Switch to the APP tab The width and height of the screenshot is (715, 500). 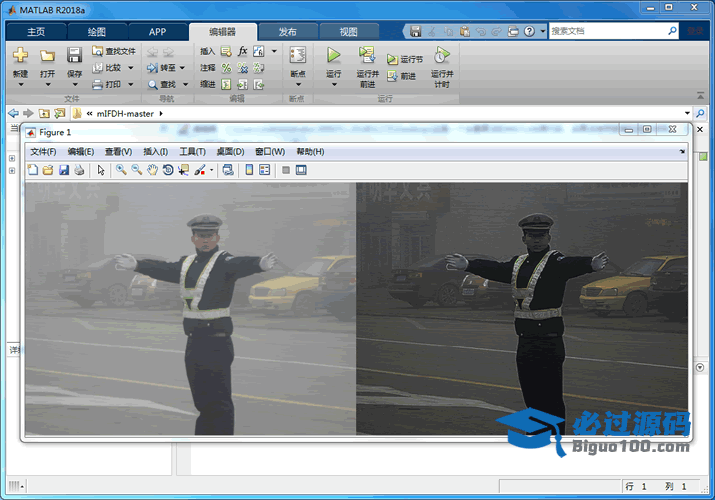[x=157, y=32]
